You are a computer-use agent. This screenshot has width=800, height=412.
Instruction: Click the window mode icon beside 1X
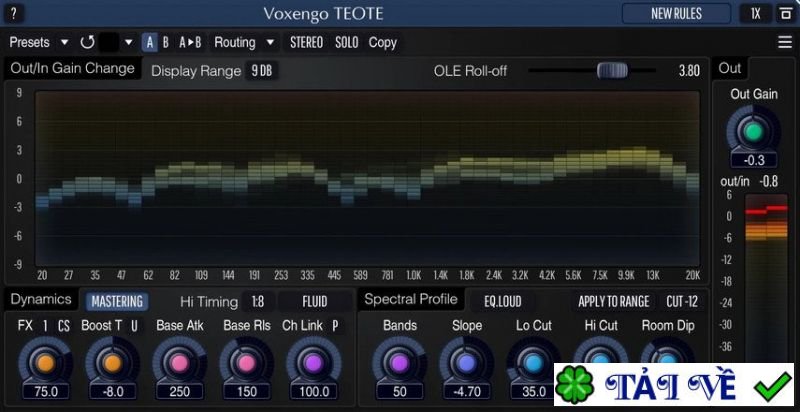(785, 14)
